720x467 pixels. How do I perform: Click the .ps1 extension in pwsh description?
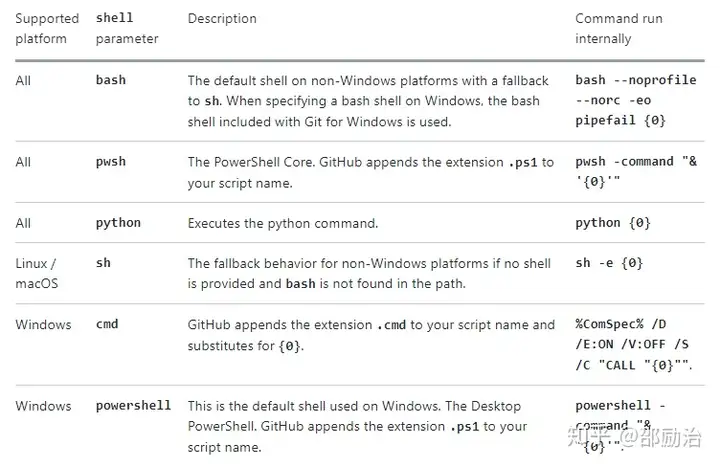pyautogui.click(x=523, y=163)
